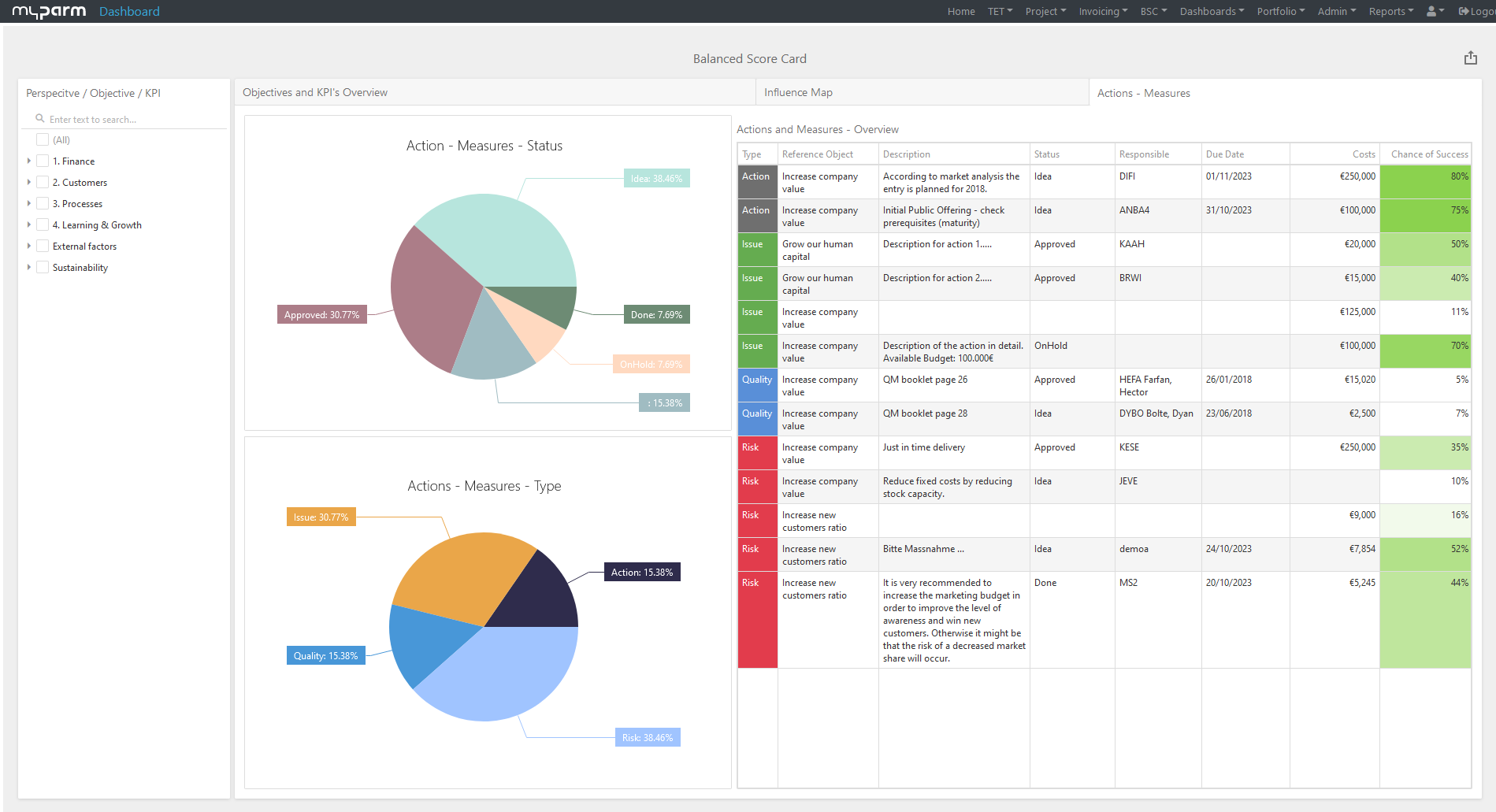Expand the 1. Finance tree node

coord(29,161)
